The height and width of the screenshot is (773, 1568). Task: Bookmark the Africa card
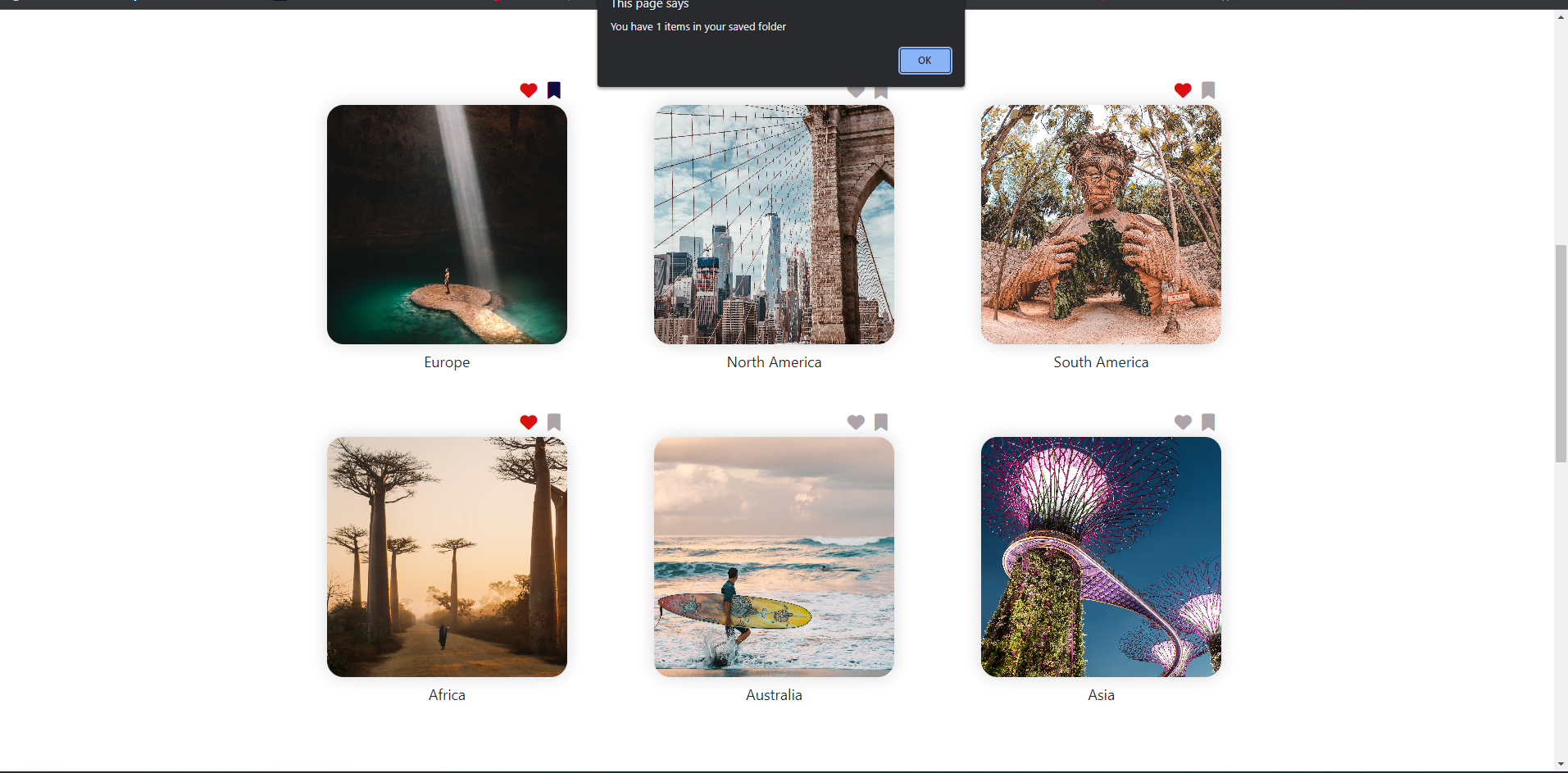(x=553, y=422)
